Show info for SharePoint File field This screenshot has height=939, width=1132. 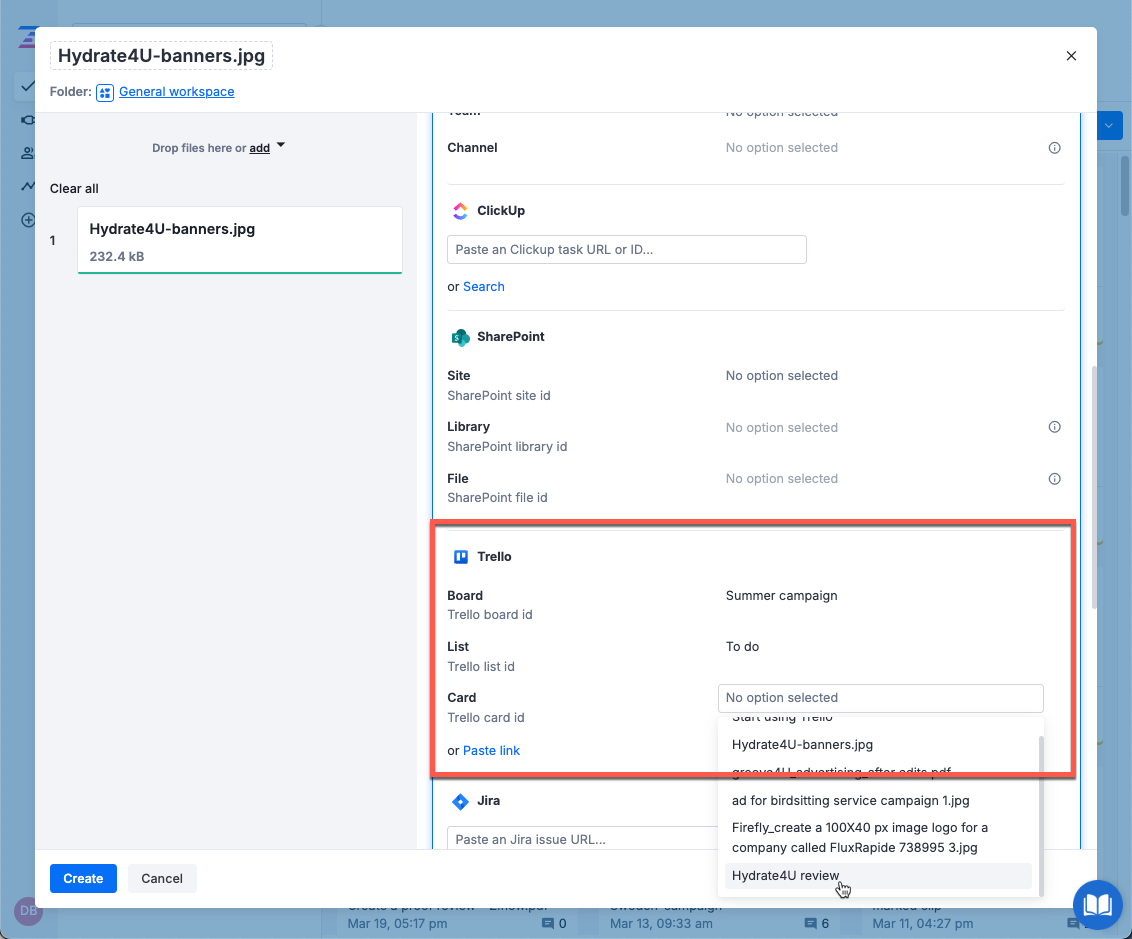[x=1055, y=479]
